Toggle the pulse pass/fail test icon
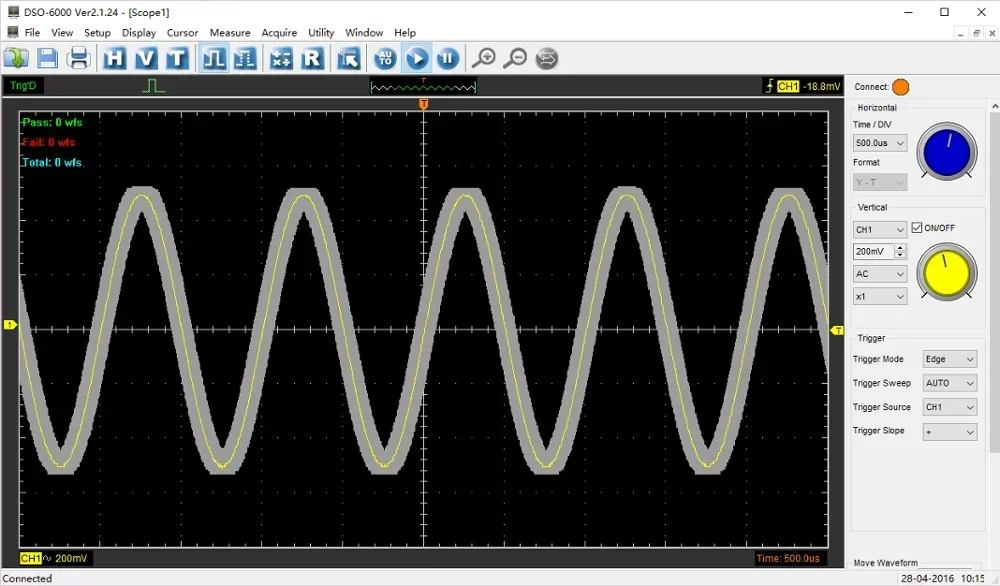 (211, 58)
